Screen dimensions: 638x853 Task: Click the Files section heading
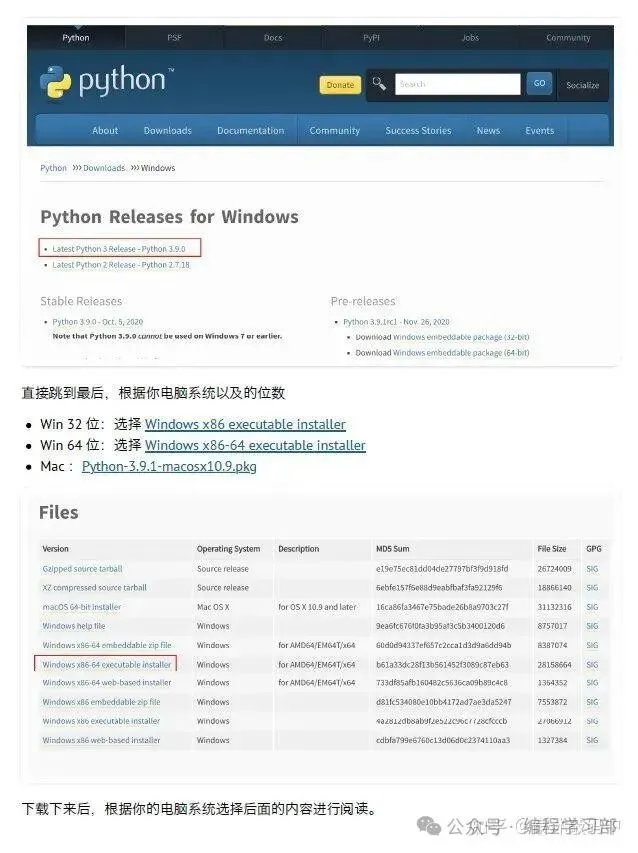tap(59, 512)
